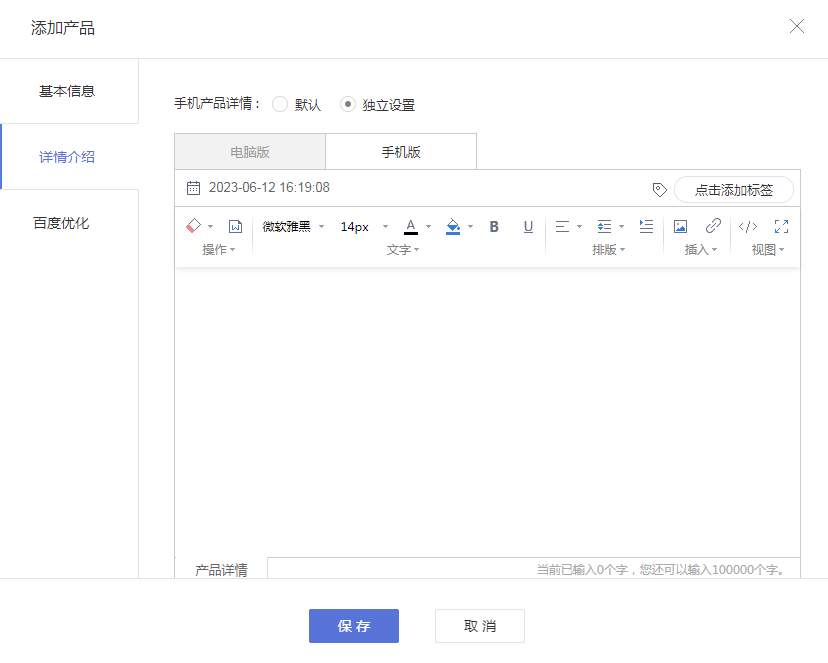Image resolution: width=828 pixels, height=663 pixels.
Task: Open the background color dropdown arrow
Action: (x=471, y=226)
